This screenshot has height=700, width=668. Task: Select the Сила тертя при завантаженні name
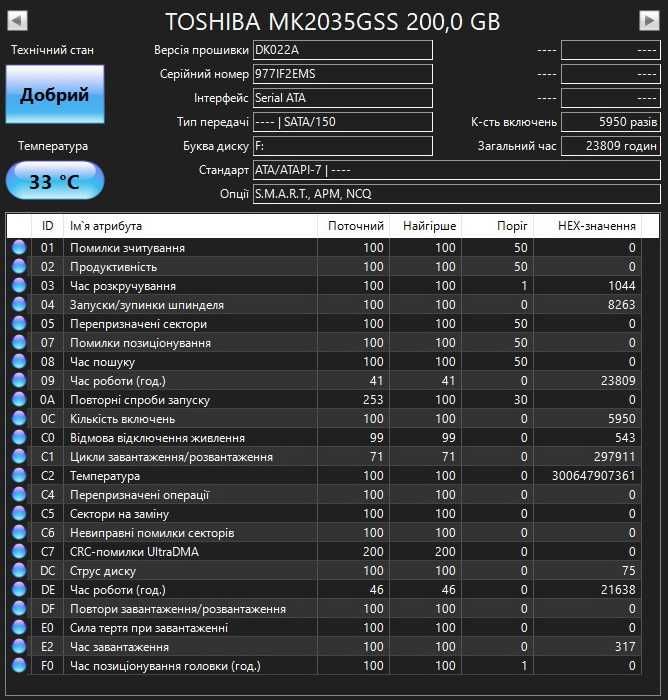pos(149,628)
